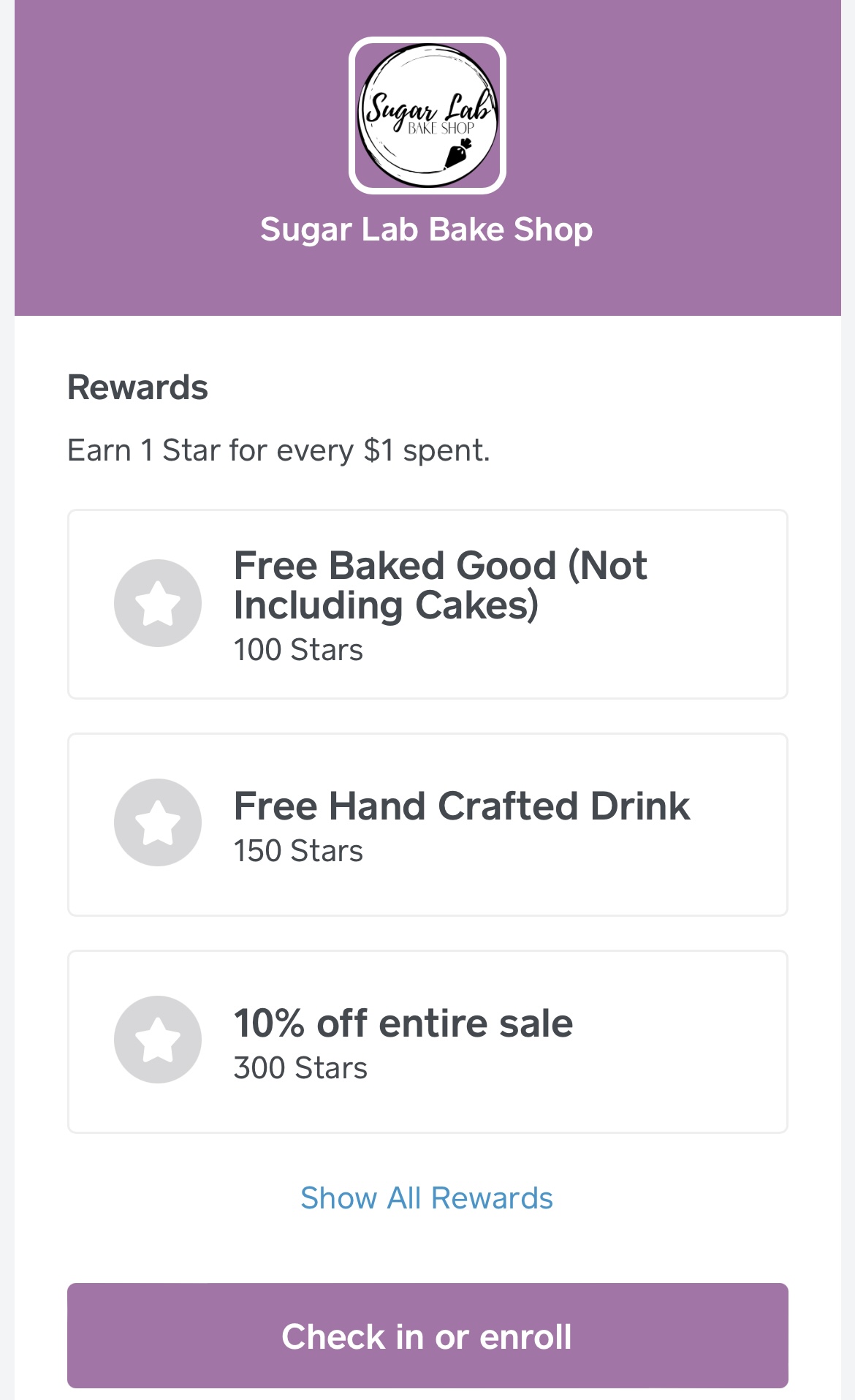
Task: Expand the list with Show All Rewards
Action: (x=427, y=1198)
